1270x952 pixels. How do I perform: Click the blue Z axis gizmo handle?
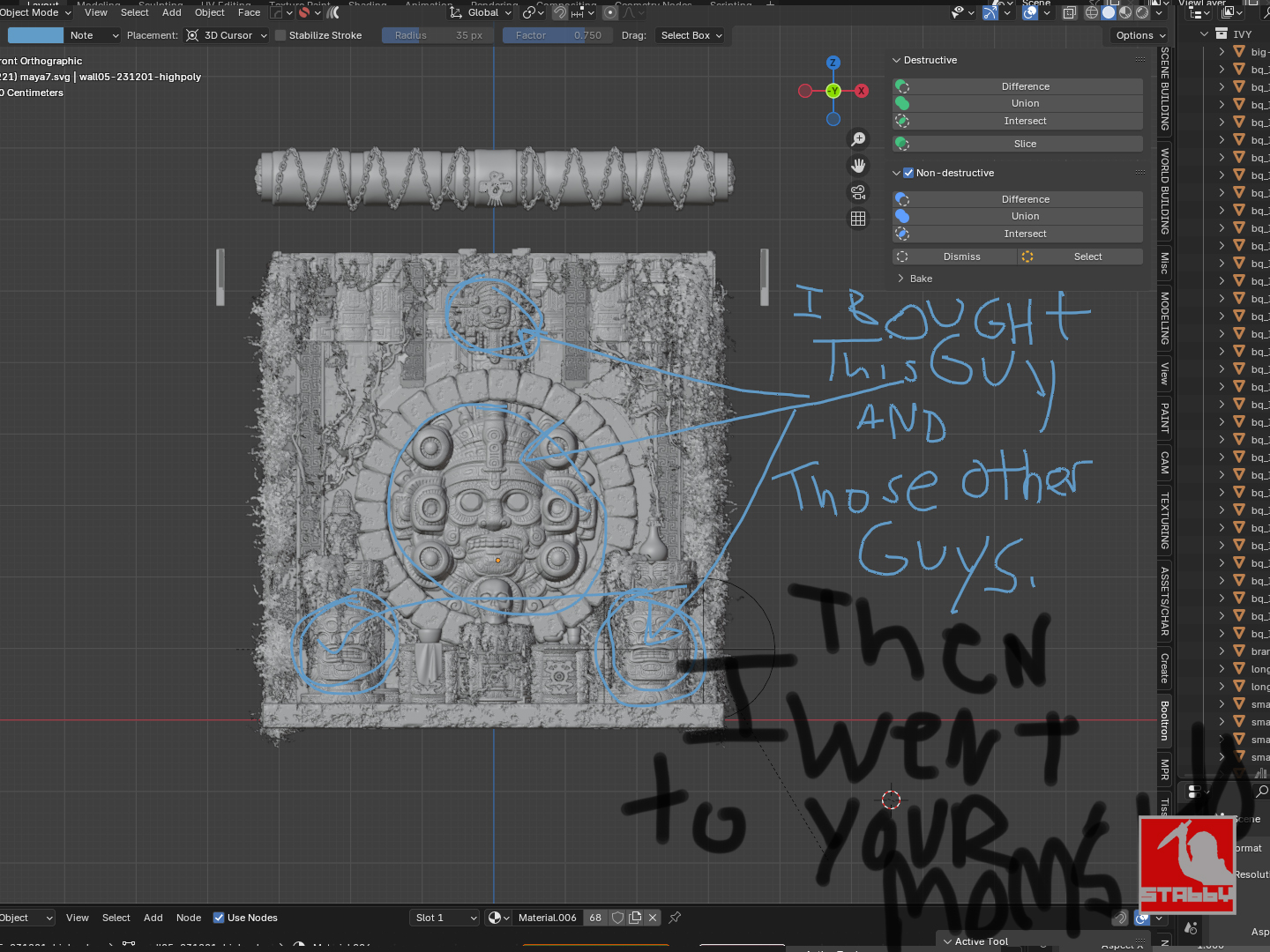(833, 63)
